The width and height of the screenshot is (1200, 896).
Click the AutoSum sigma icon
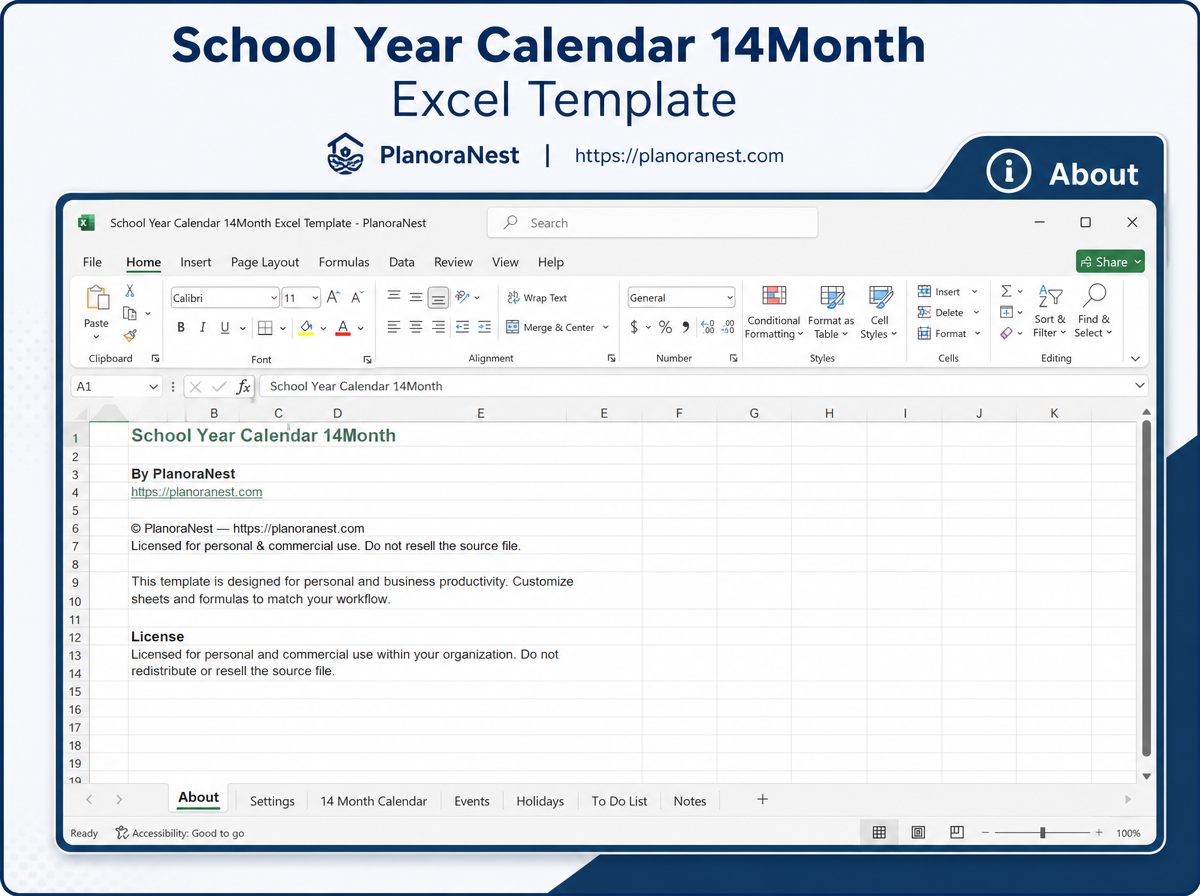click(x=1006, y=291)
